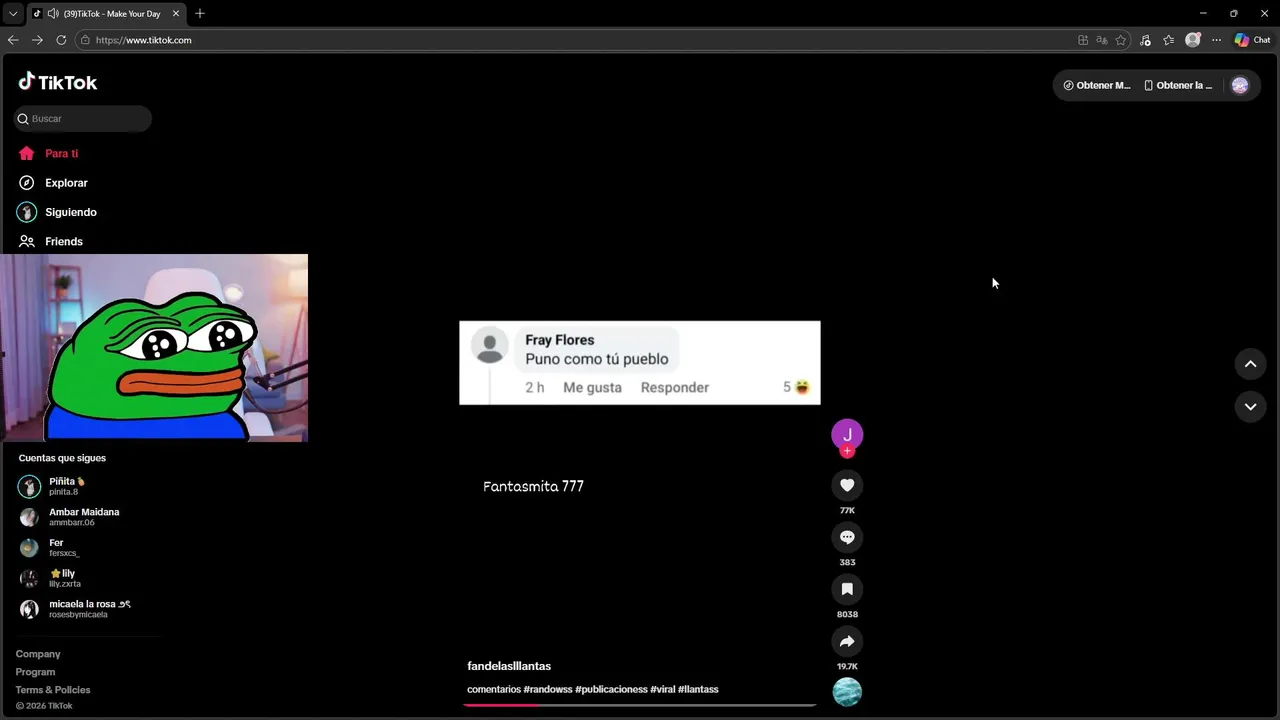Open Ambar Maidana followed account
This screenshot has height=720, width=1280.
pos(85,517)
